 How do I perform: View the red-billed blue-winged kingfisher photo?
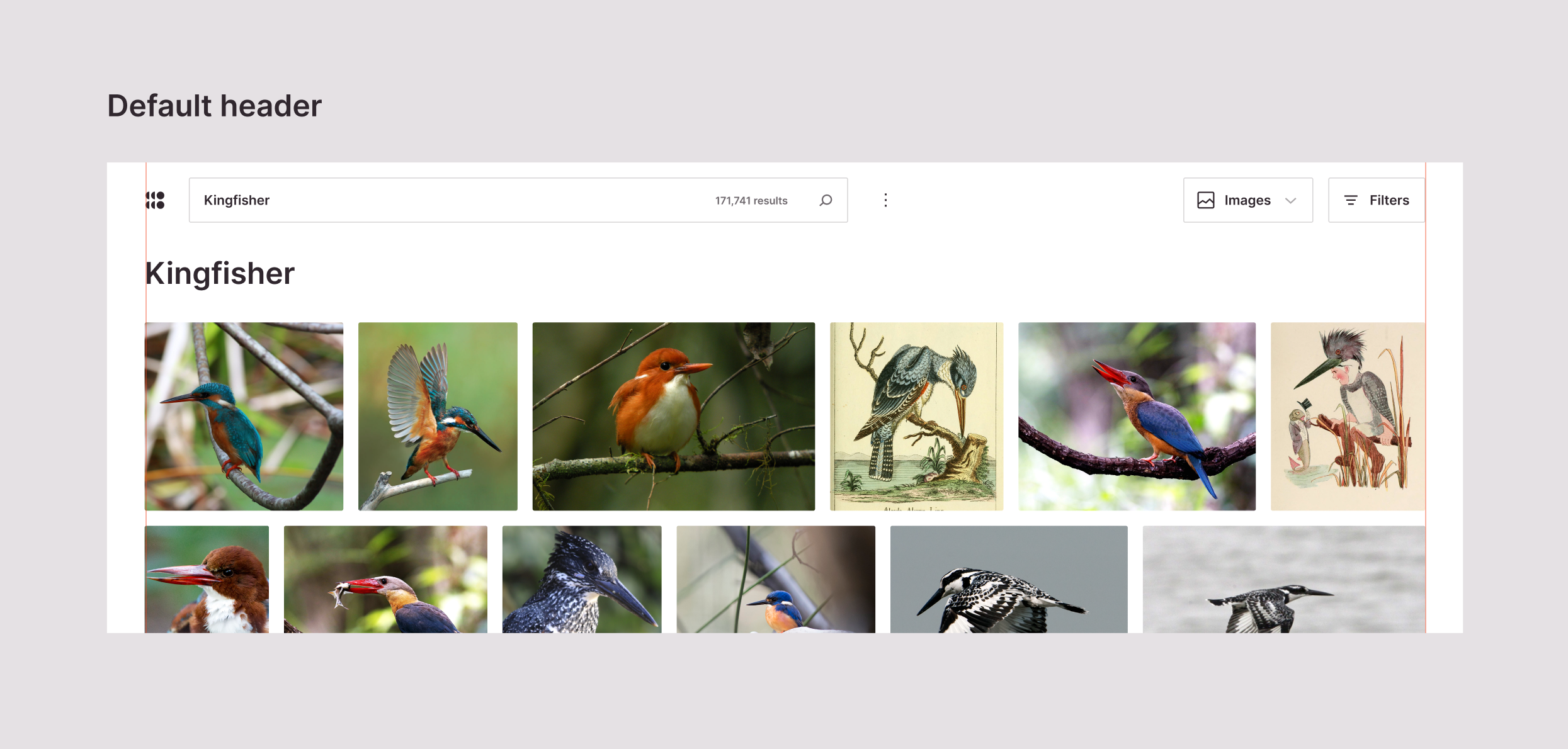click(1137, 416)
